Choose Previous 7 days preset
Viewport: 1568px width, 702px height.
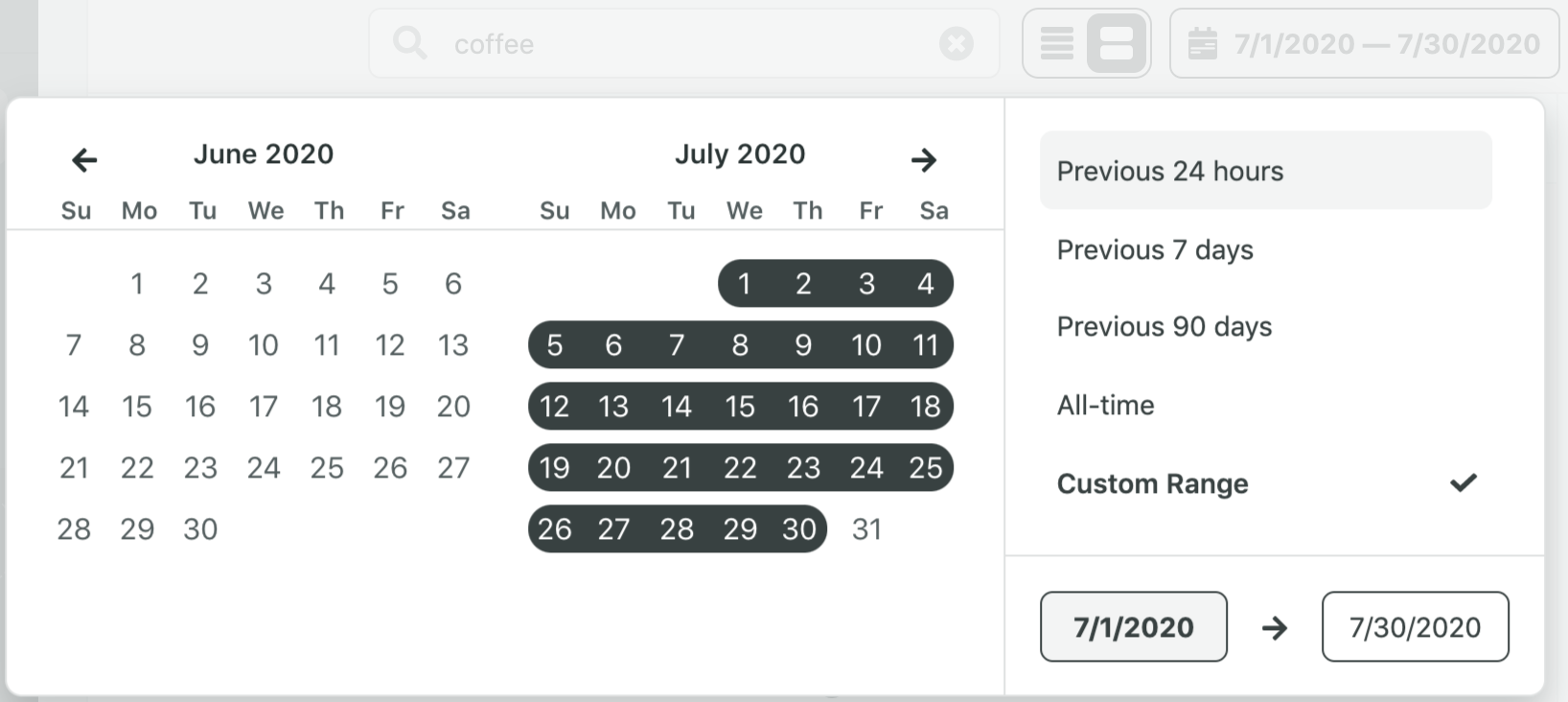(1265, 249)
